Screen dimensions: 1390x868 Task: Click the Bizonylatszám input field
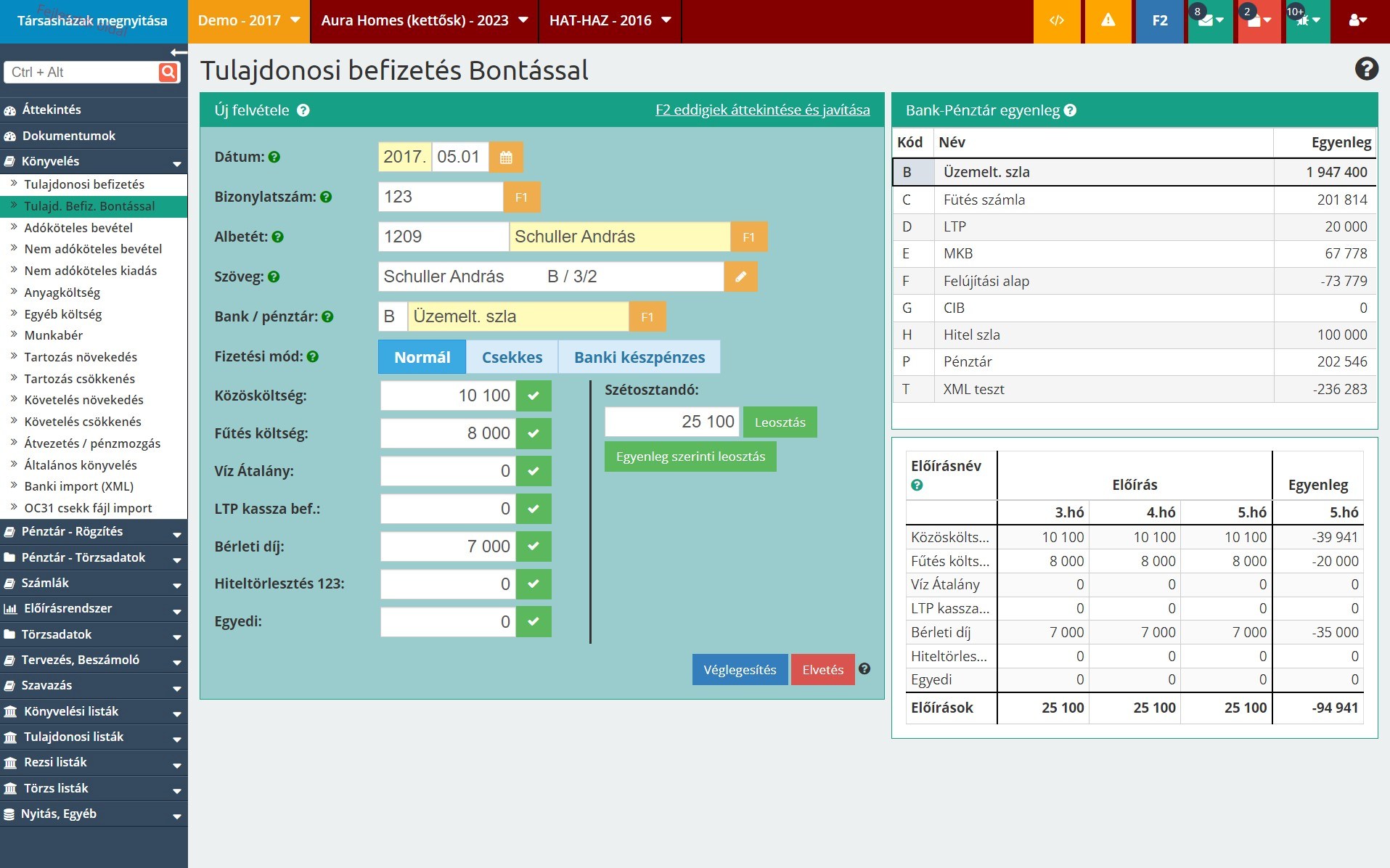(440, 197)
